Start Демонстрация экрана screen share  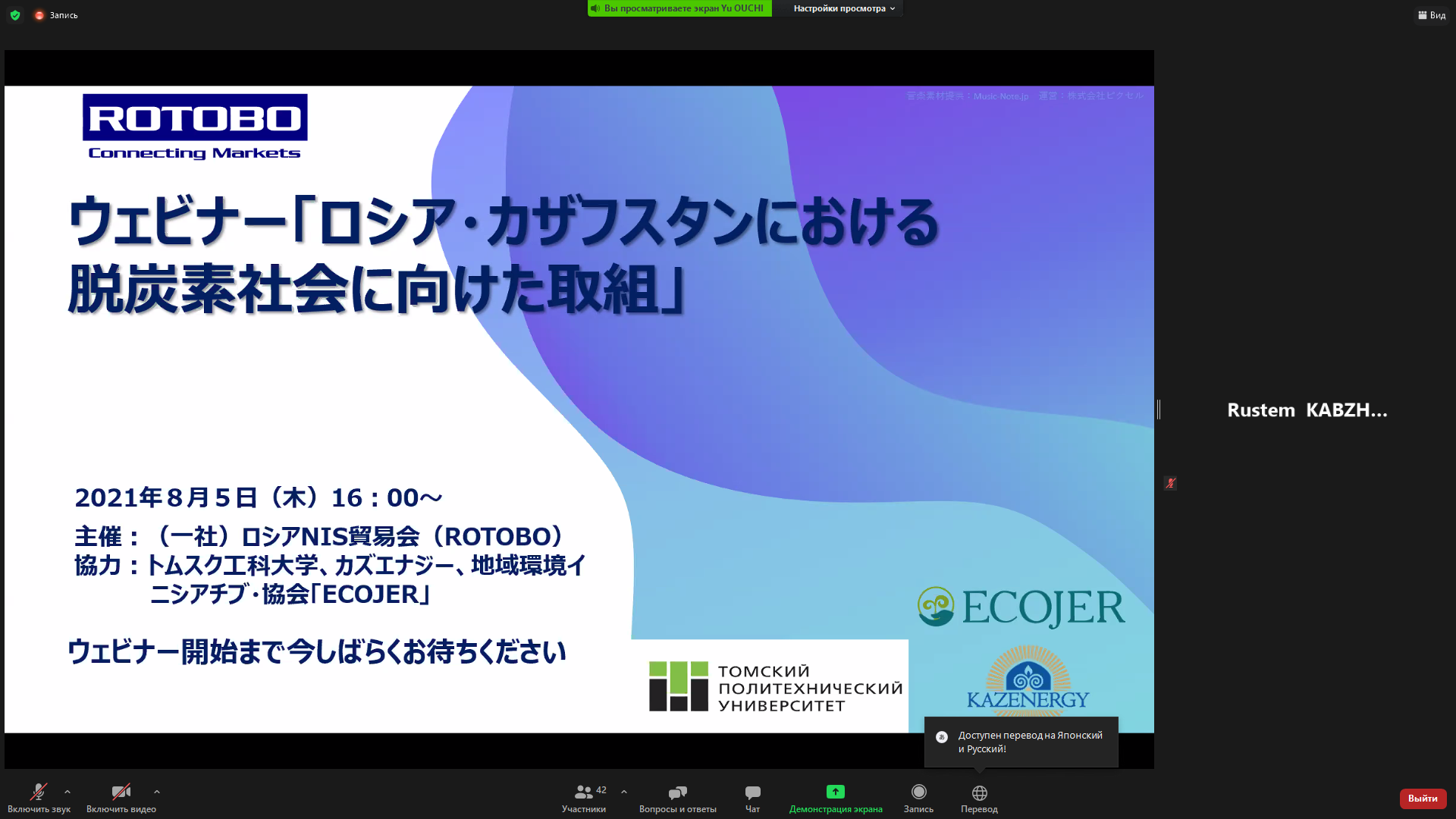point(836,798)
